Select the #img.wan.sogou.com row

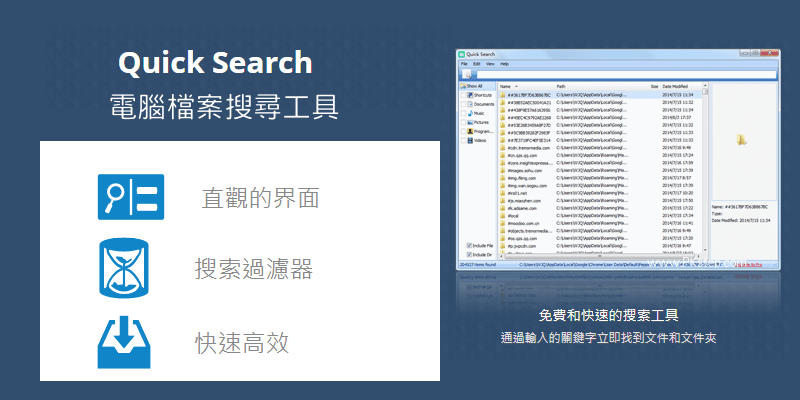(x=601, y=186)
